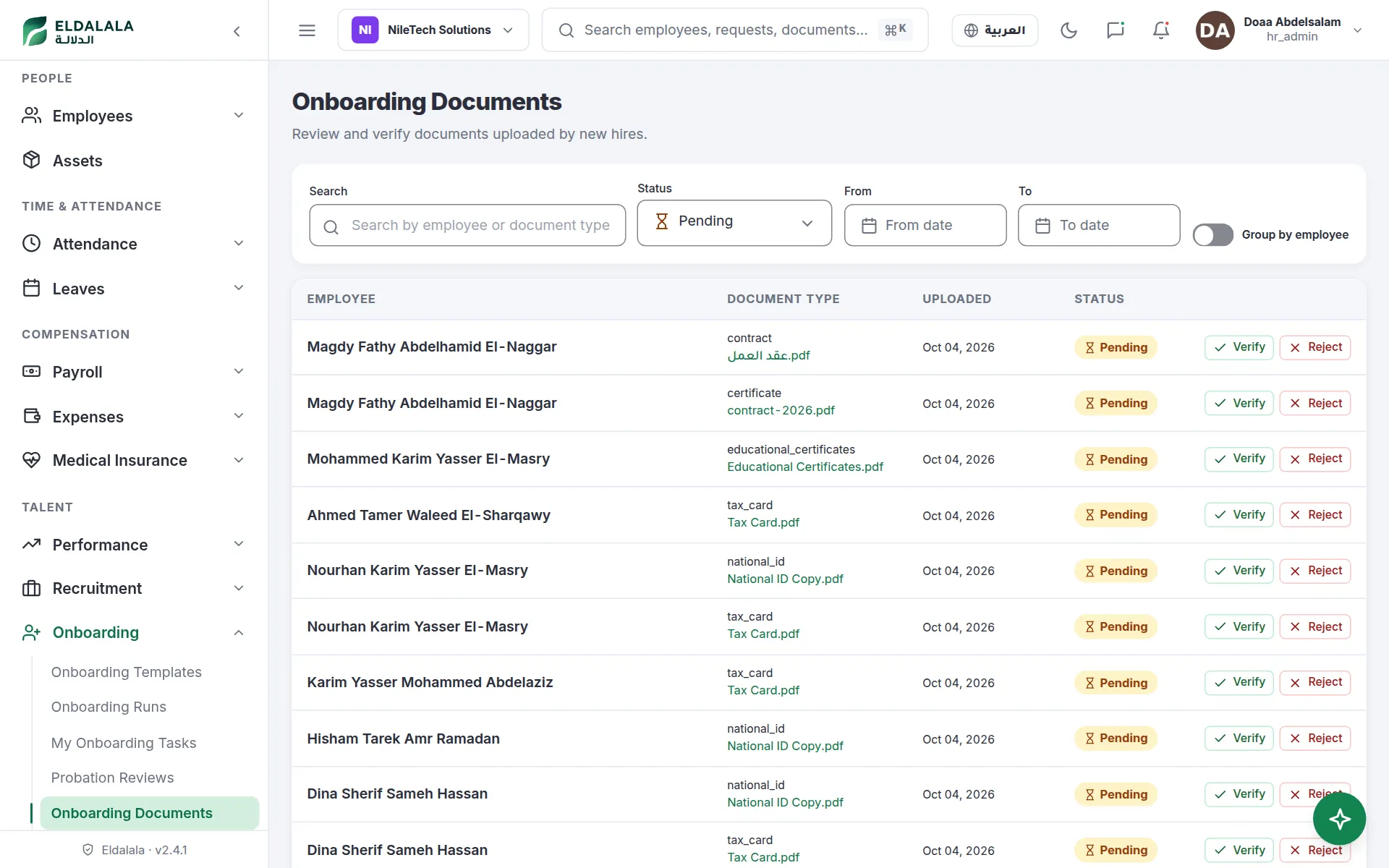Reject Karim Yasser Mohammed's Tax Card
Image resolution: width=1389 pixels, height=868 pixels.
pos(1314,683)
